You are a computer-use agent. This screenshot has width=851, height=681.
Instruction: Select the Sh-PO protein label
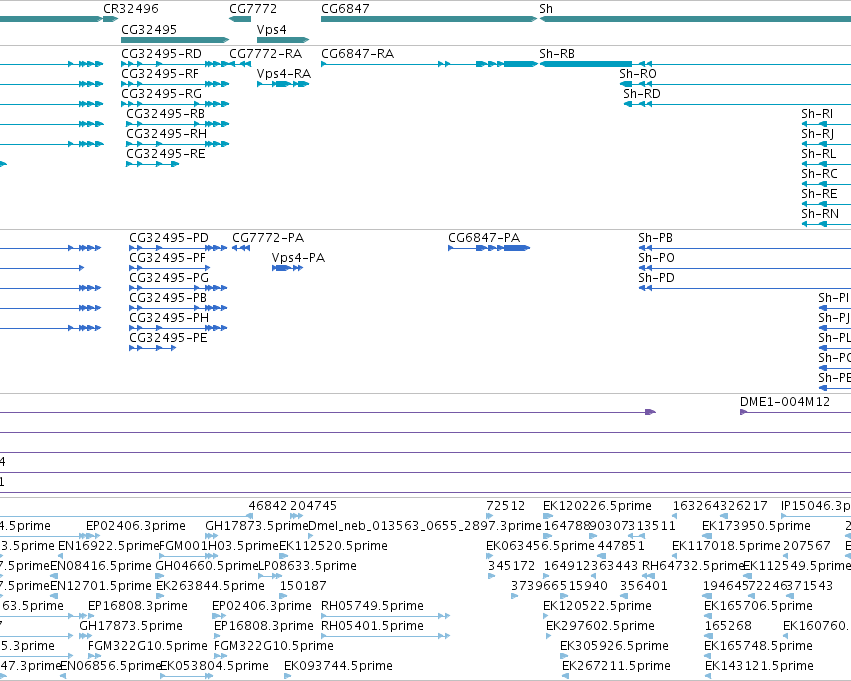(x=656, y=258)
